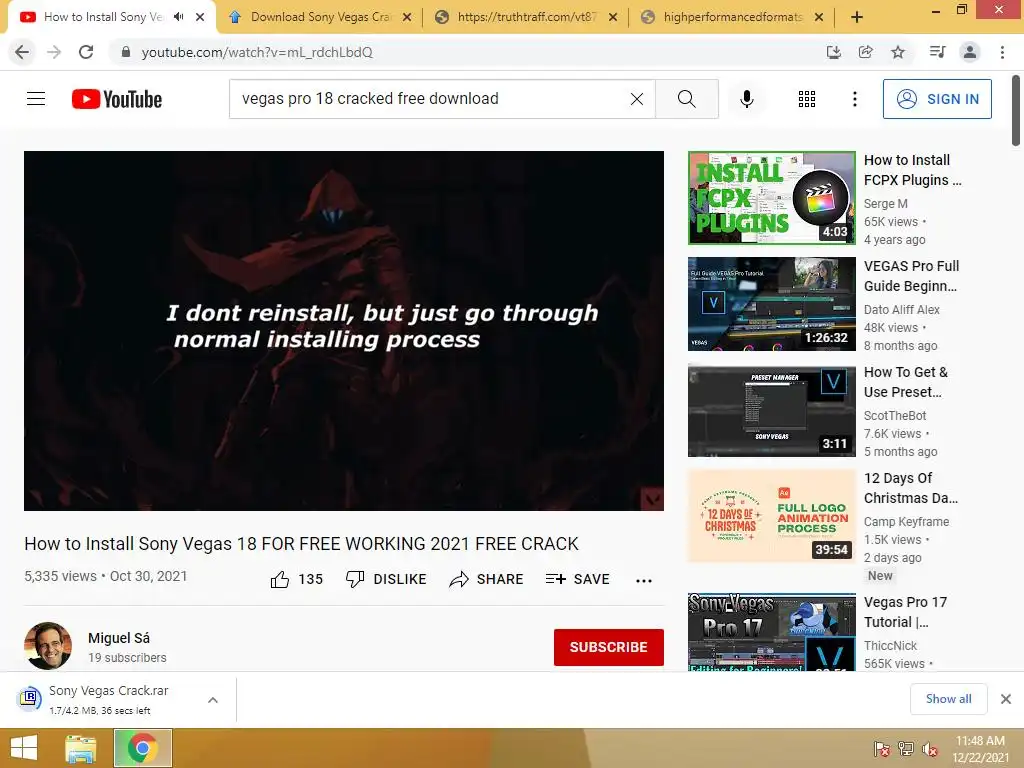Click the video player area

click(344, 330)
